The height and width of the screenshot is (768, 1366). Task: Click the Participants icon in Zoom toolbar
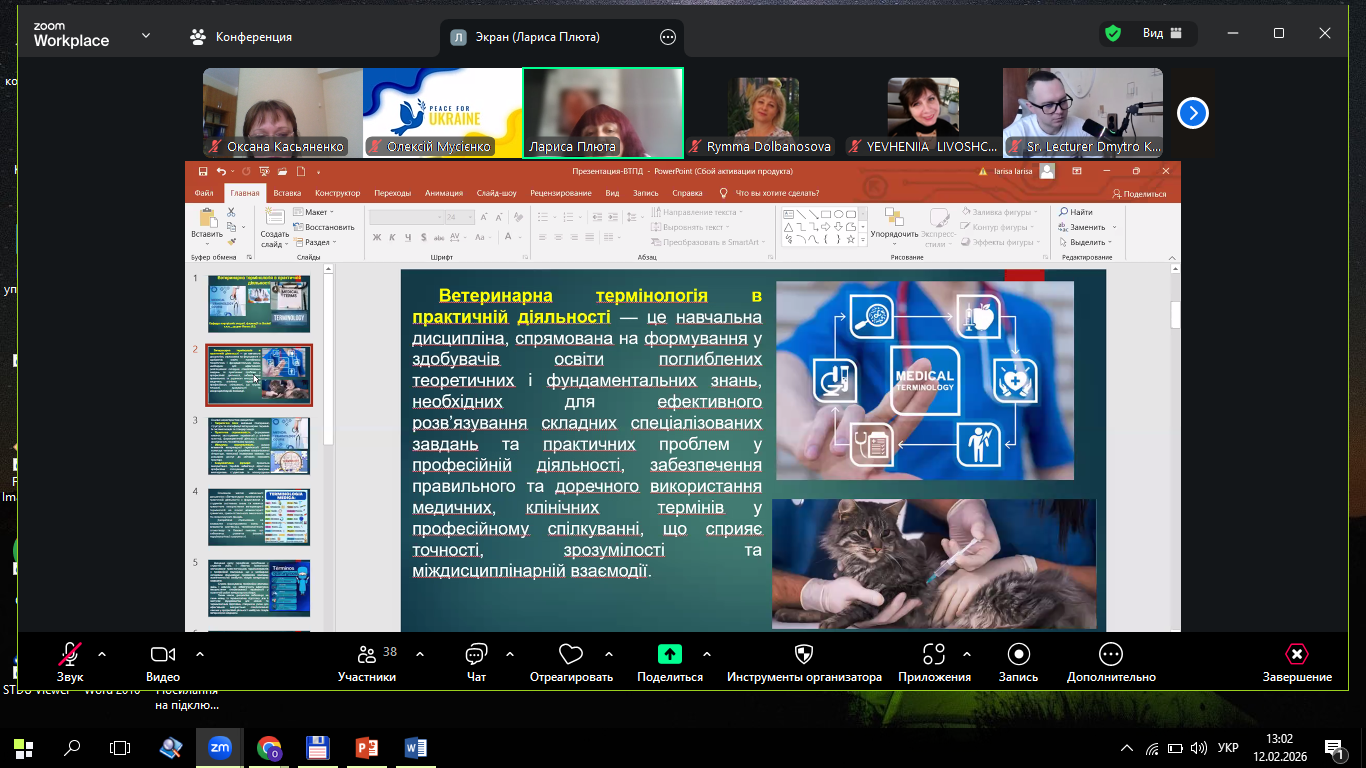point(366,655)
